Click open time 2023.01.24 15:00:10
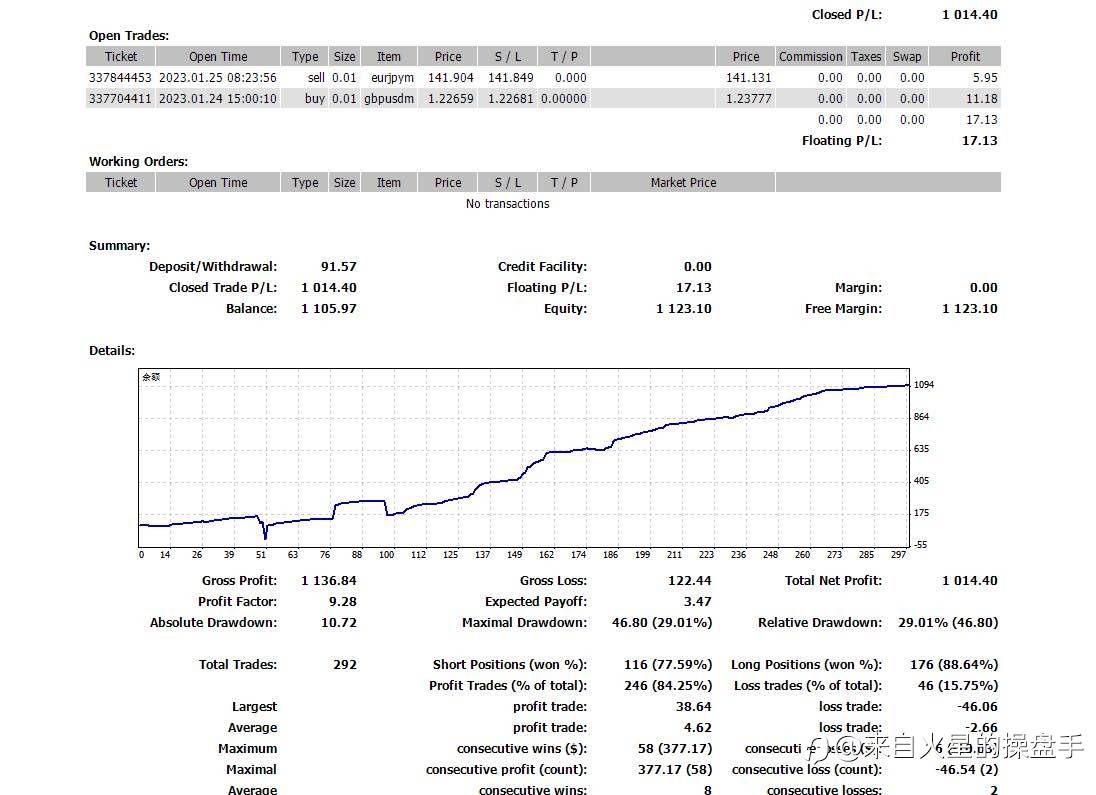Viewport: 1096px width, 795px height. pyautogui.click(x=217, y=99)
